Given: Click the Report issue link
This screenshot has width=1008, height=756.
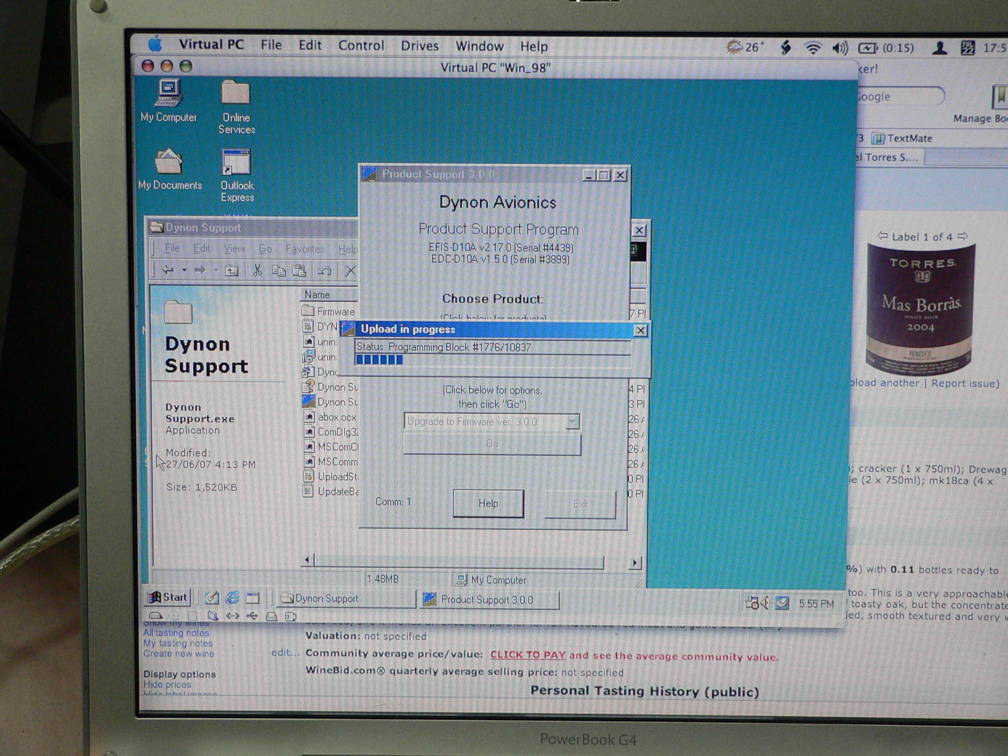Looking at the screenshot, I should point(964,383).
